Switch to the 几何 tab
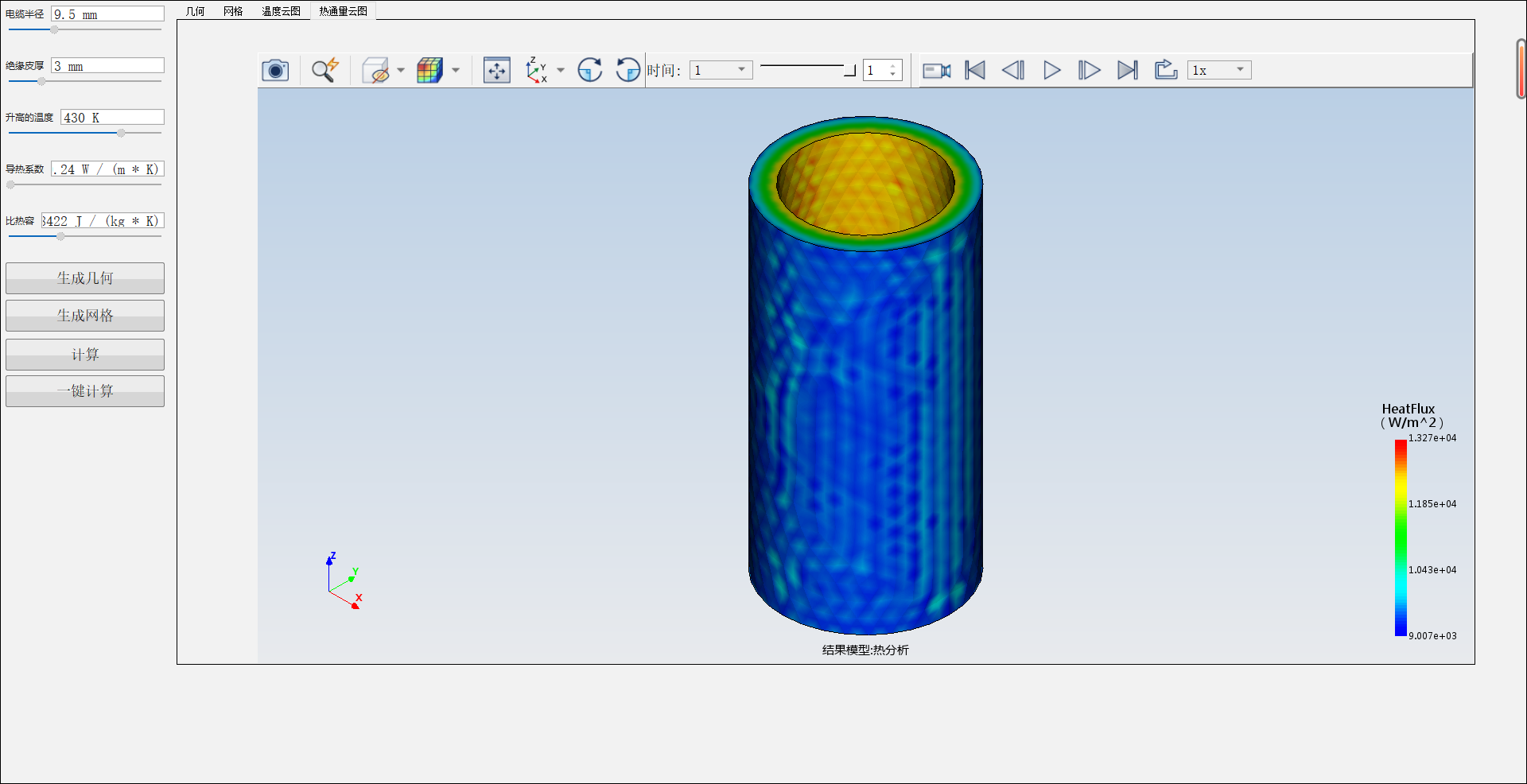The width and height of the screenshot is (1527, 784). 195,11
